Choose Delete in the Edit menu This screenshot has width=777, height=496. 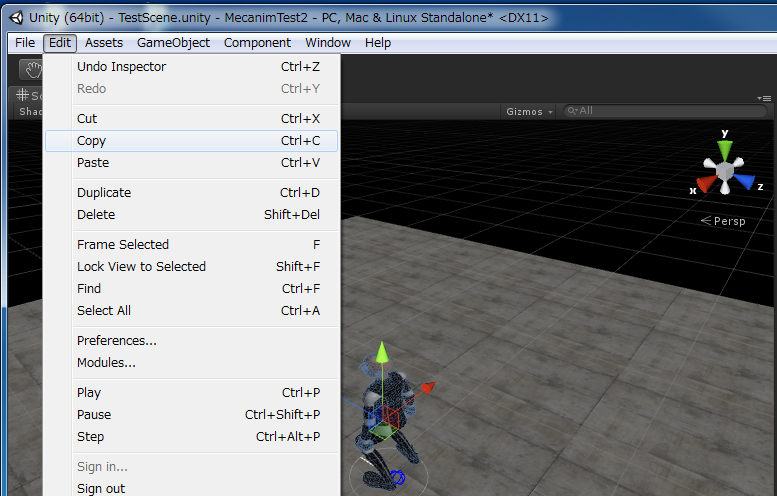191,215
